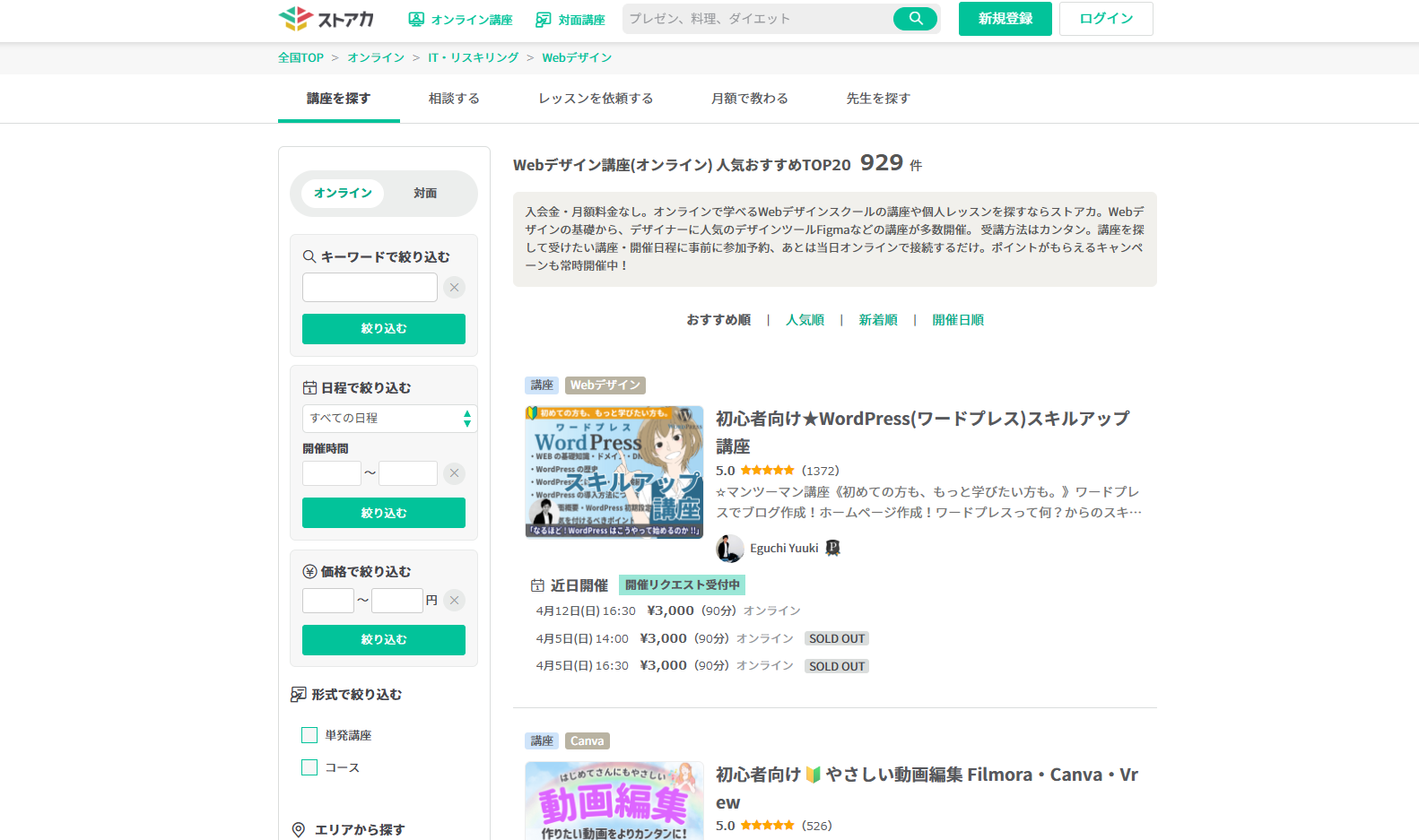The image size is (1419, 840).
Task: Open the レッスンを依頼する tab
Action: pyautogui.click(x=596, y=99)
